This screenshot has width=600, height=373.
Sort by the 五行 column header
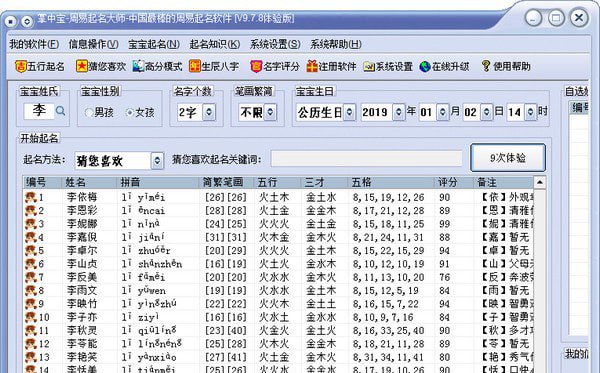pyautogui.click(x=277, y=182)
